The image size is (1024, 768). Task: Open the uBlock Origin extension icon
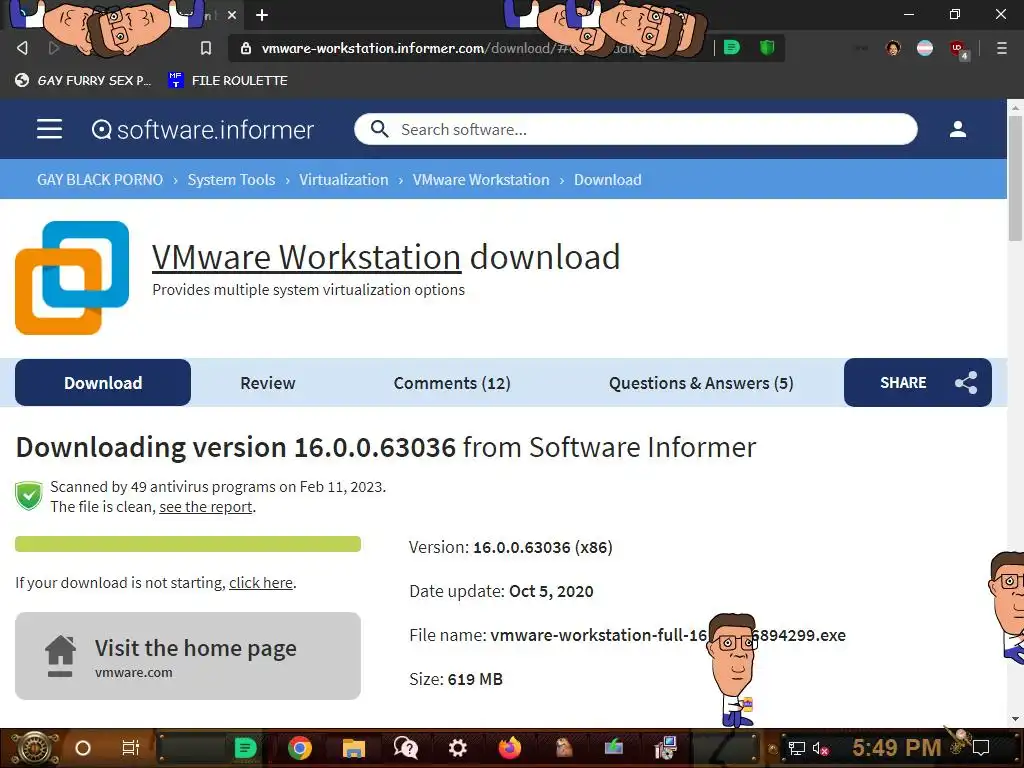[958, 49]
